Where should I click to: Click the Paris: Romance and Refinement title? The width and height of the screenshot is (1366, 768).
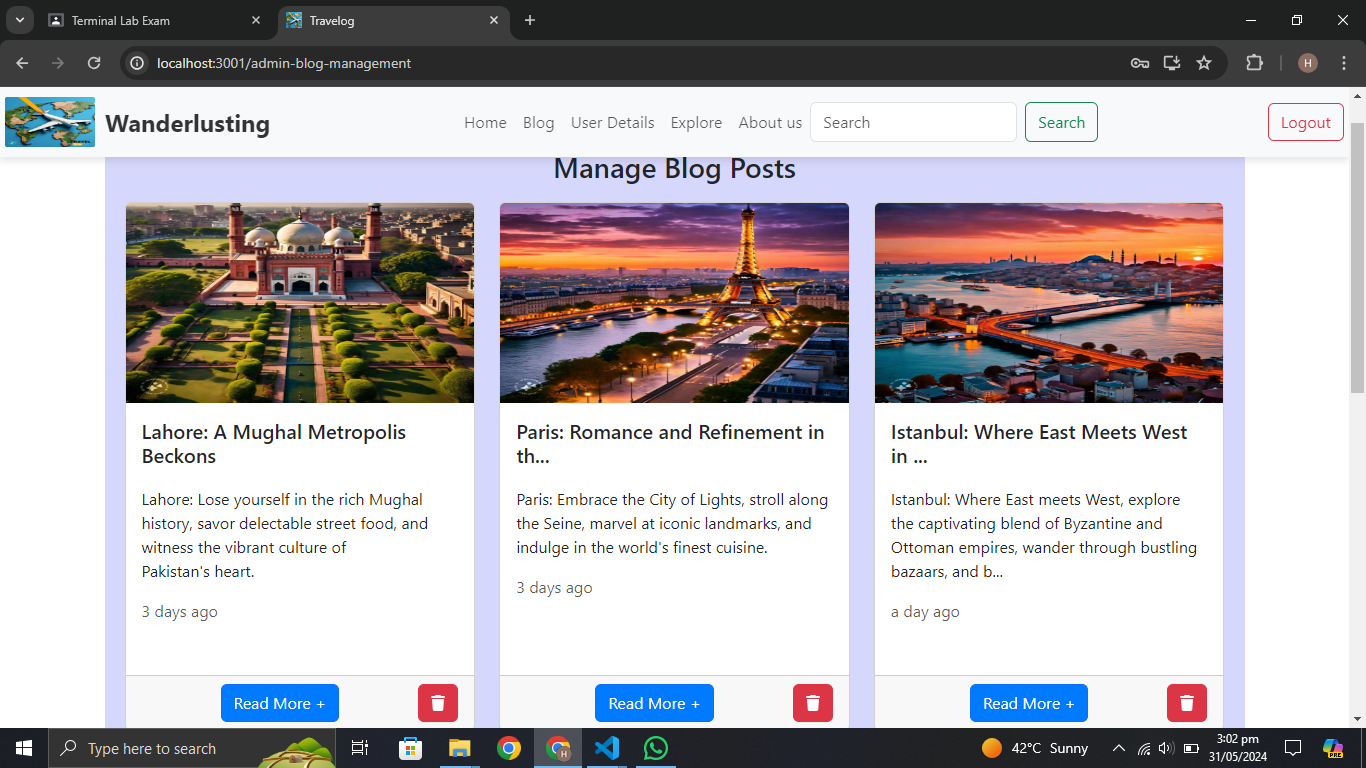pyautogui.click(x=670, y=444)
